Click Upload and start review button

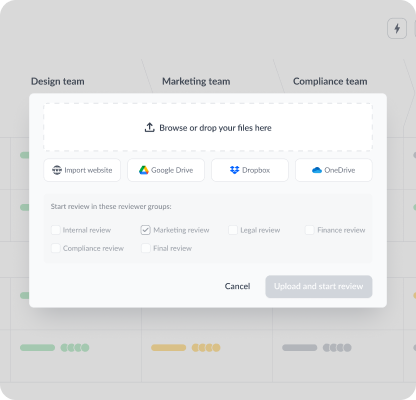click(319, 287)
